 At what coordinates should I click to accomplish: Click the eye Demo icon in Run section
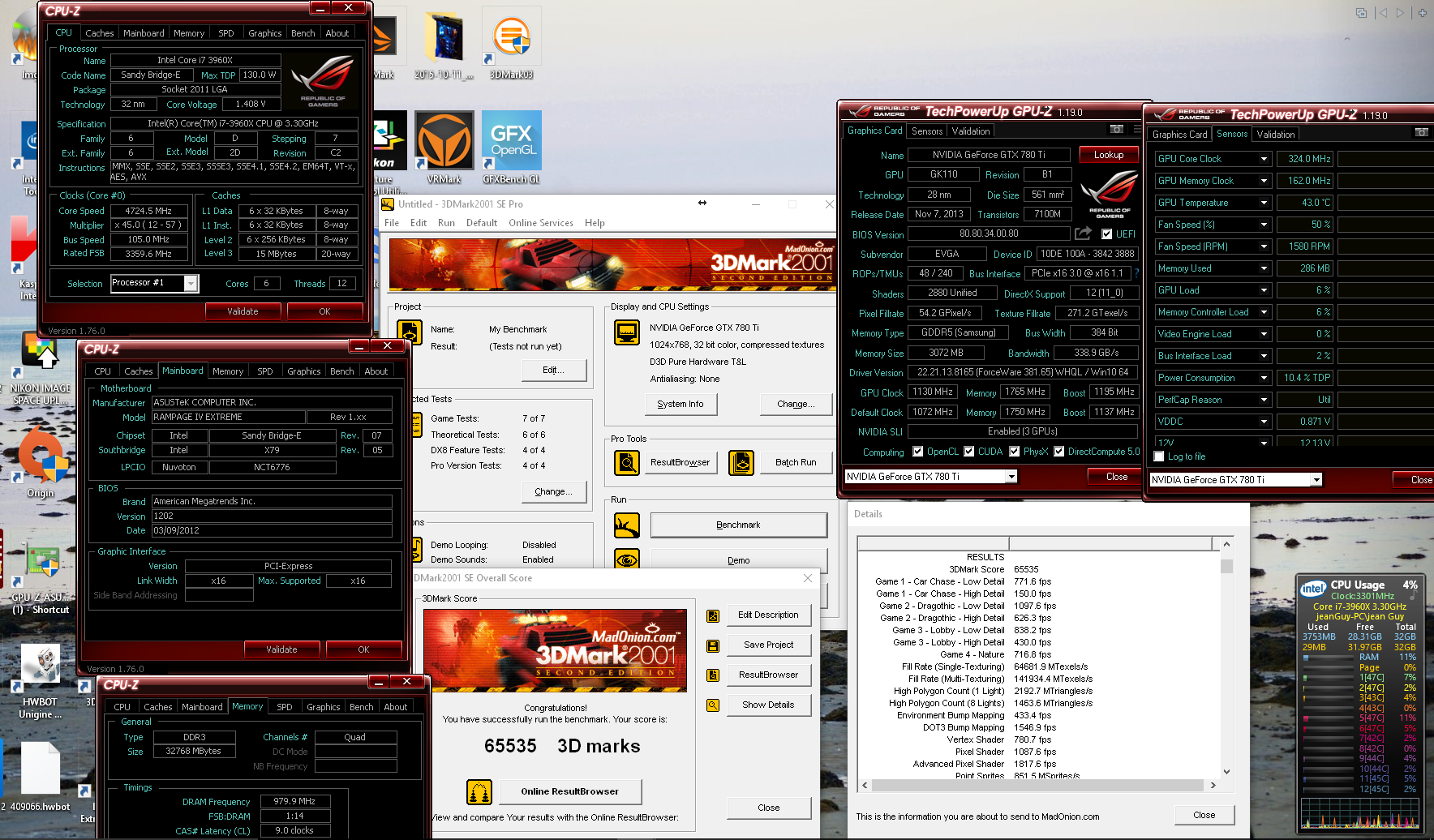(627, 559)
